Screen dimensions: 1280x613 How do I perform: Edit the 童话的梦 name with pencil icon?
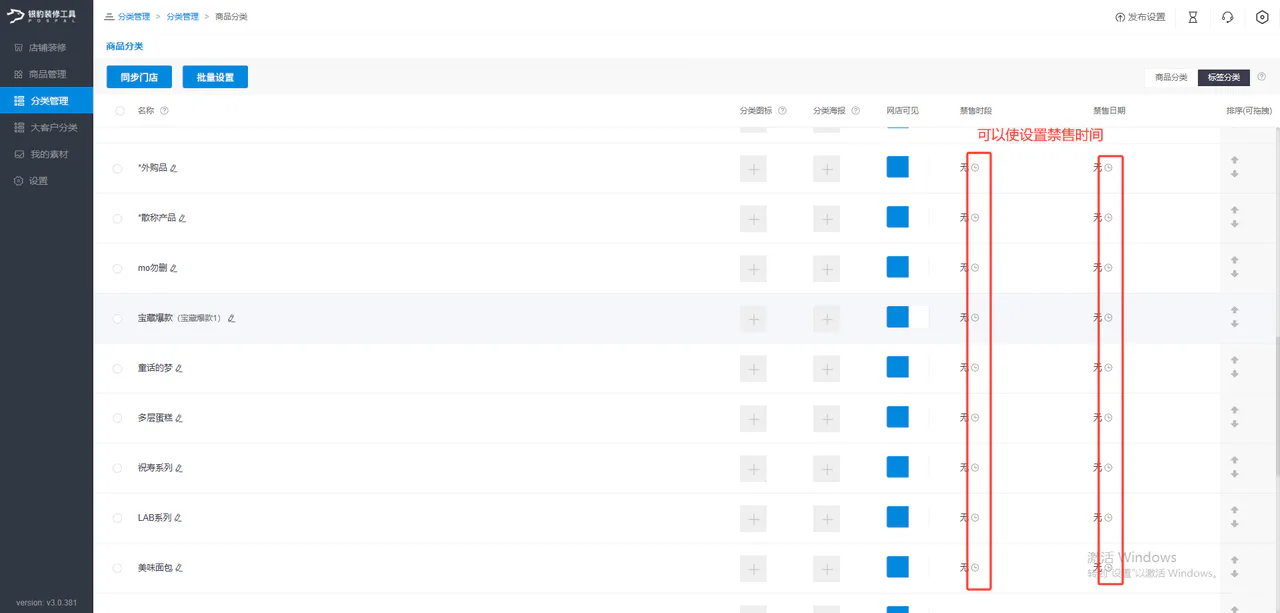tap(179, 368)
